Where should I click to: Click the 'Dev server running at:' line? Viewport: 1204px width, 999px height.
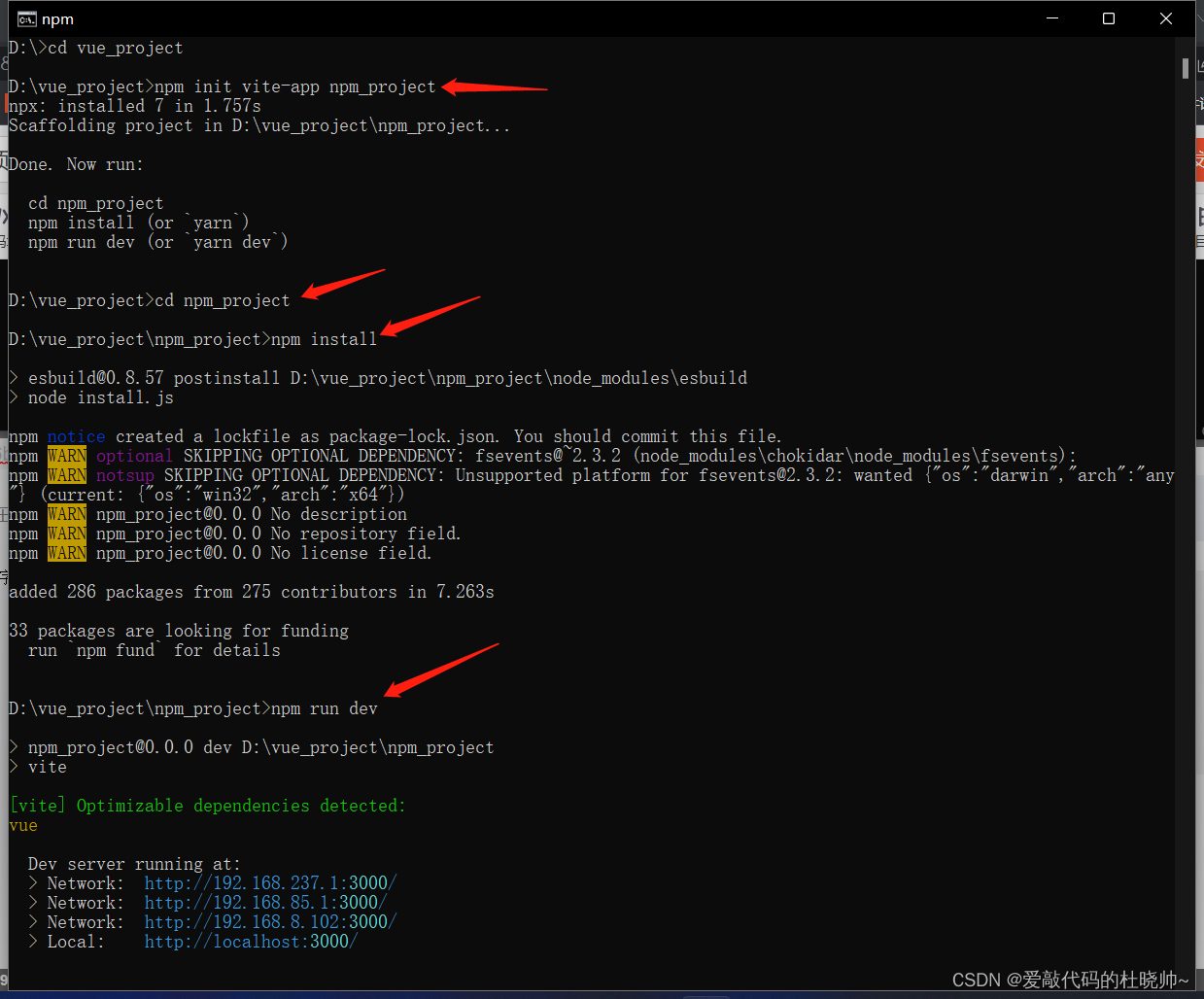point(134,864)
